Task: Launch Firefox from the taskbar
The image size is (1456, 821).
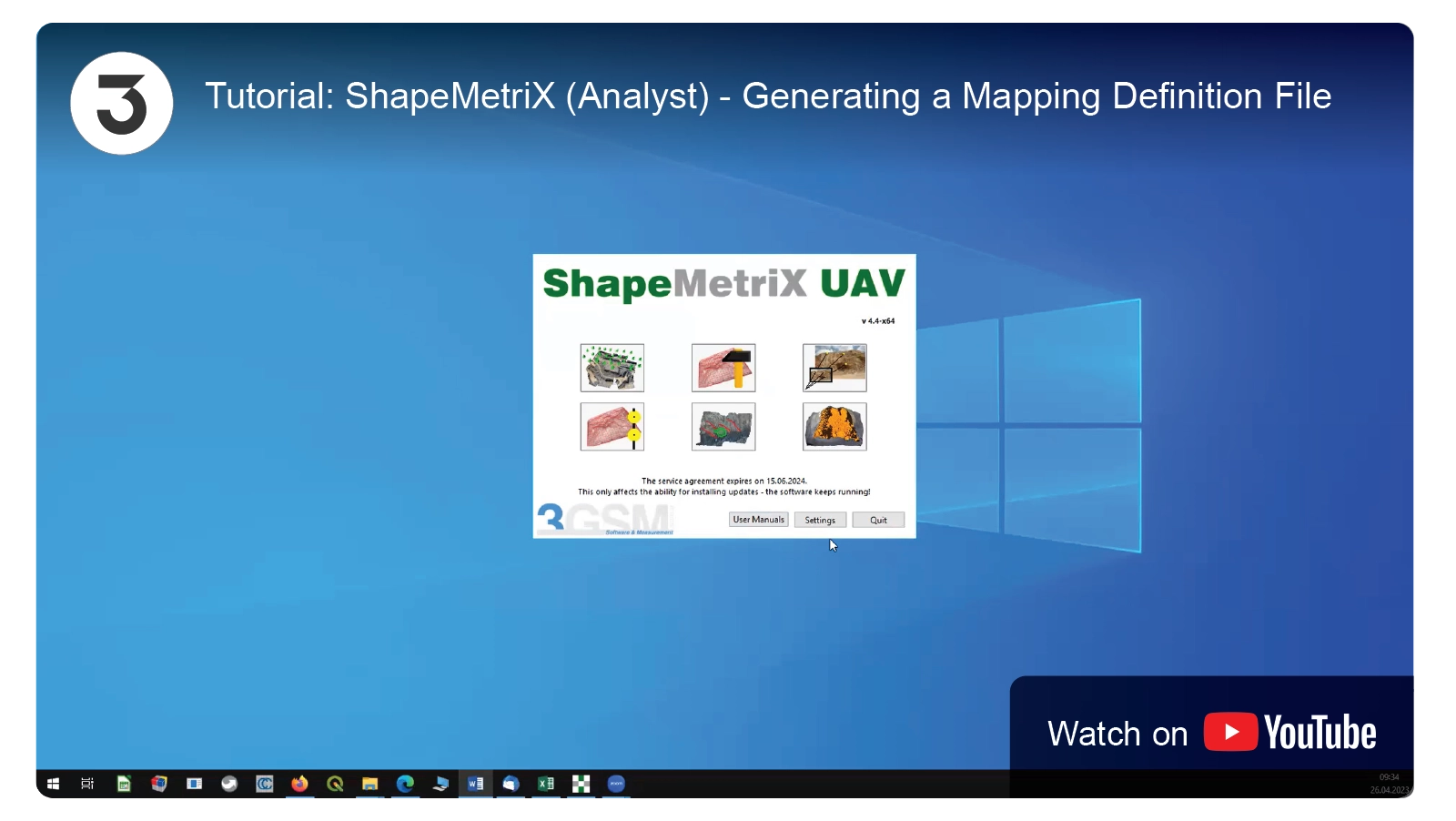Action: tap(299, 784)
